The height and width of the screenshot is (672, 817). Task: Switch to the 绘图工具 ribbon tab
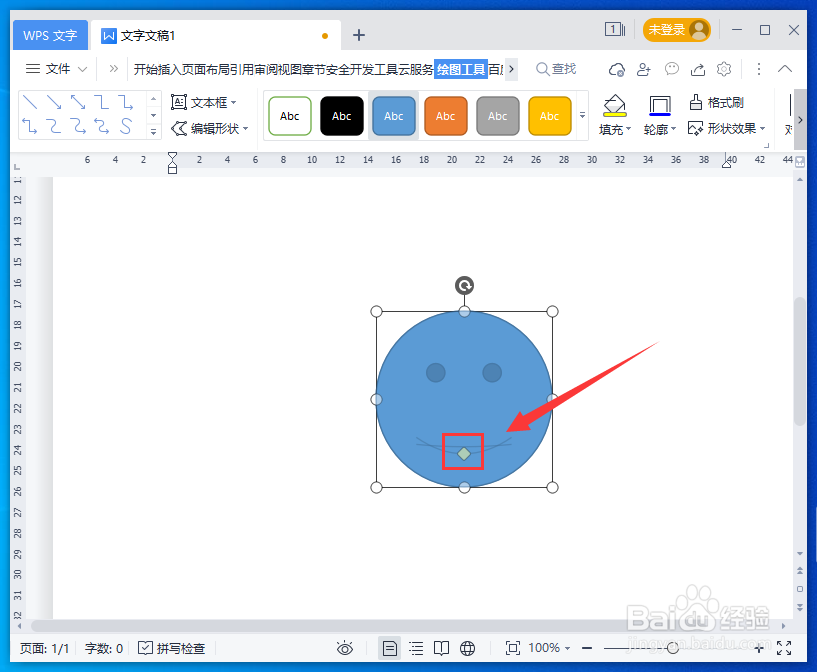tap(461, 69)
